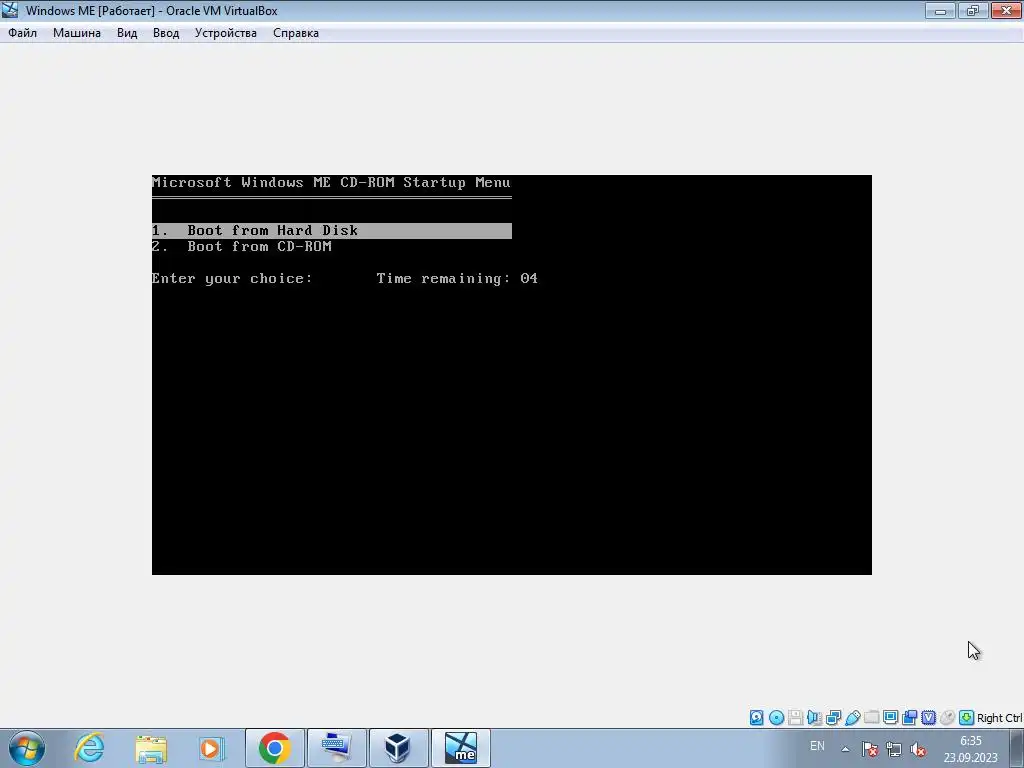Click the mouse integration indicator icon
The height and width of the screenshot is (768, 1024).
tap(947, 718)
